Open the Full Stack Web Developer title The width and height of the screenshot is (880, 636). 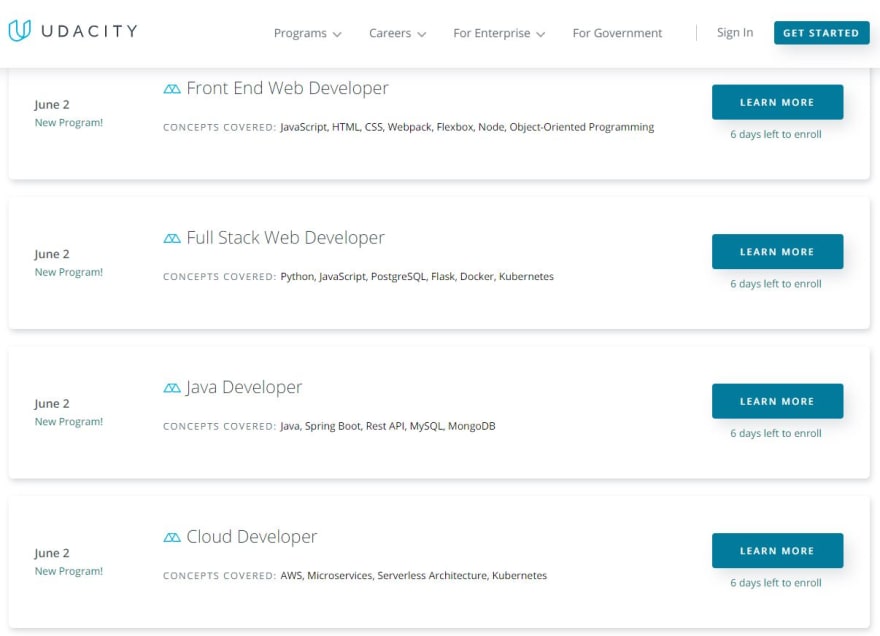[x=286, y=238]
